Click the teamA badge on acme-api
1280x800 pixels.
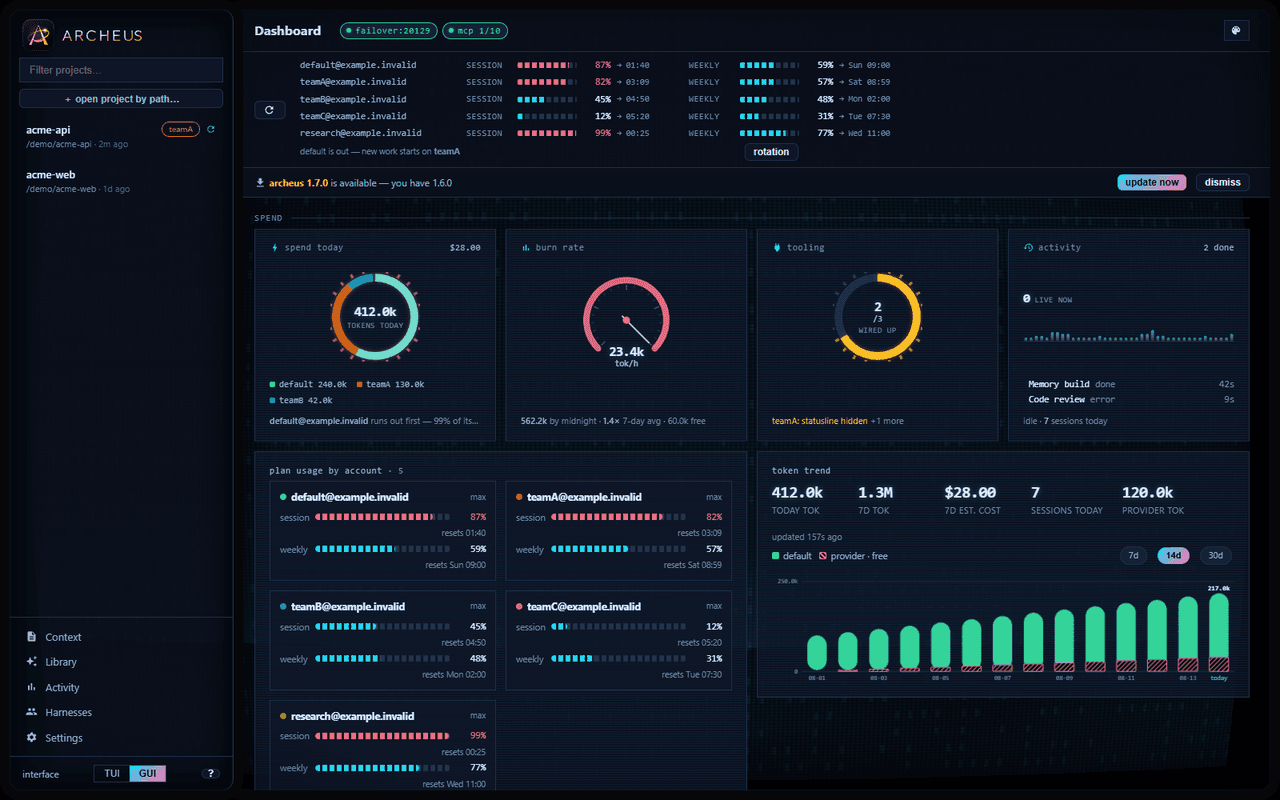(181, 129)
